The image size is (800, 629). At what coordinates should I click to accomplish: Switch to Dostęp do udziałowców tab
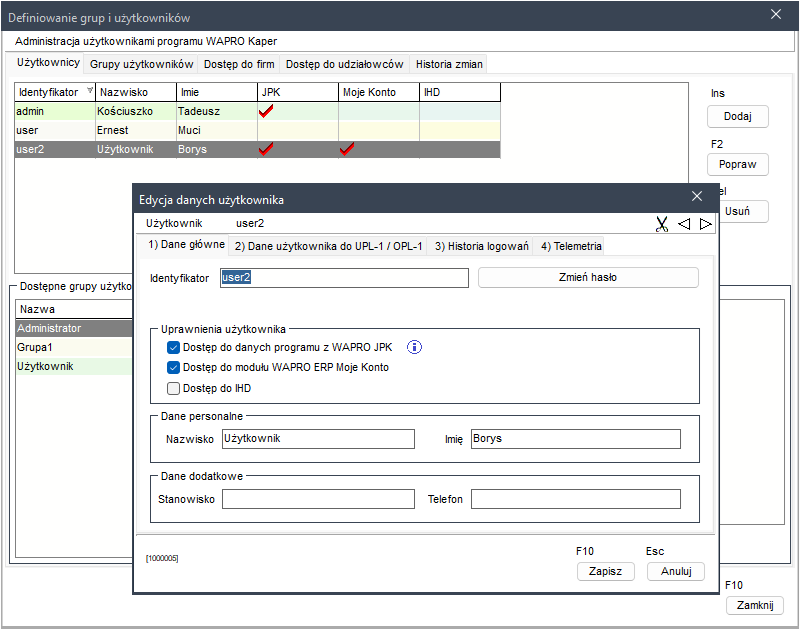(x=344, y=64)
